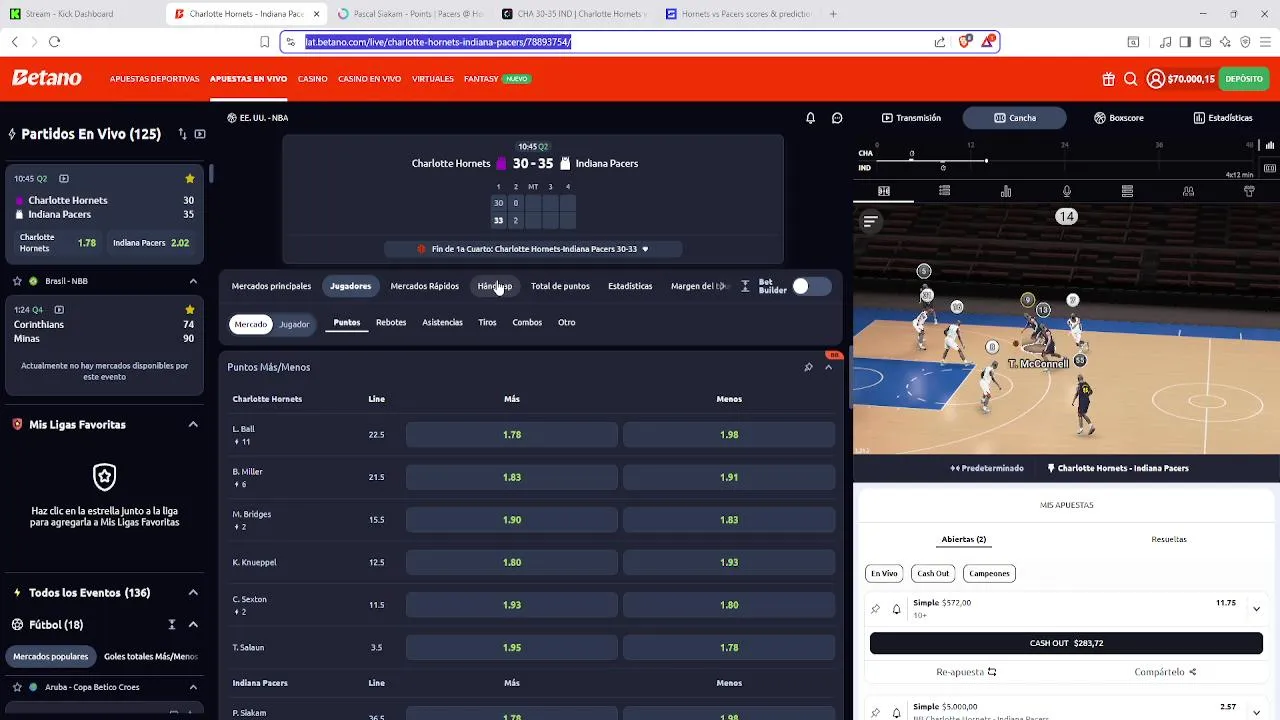Viewport: 1280px width, 720px height.
Task: Click the green DEPÓSITO button
Action: tap(1244, 79)
